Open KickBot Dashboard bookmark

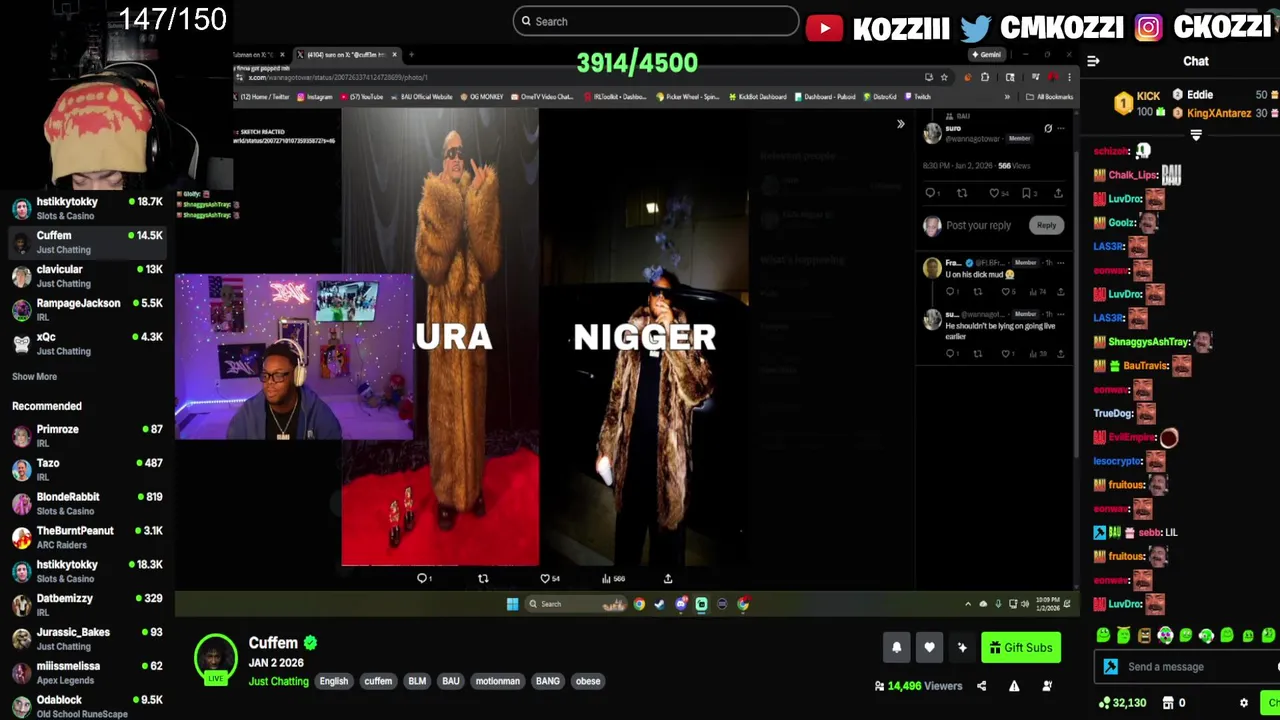tap(758, 97)
